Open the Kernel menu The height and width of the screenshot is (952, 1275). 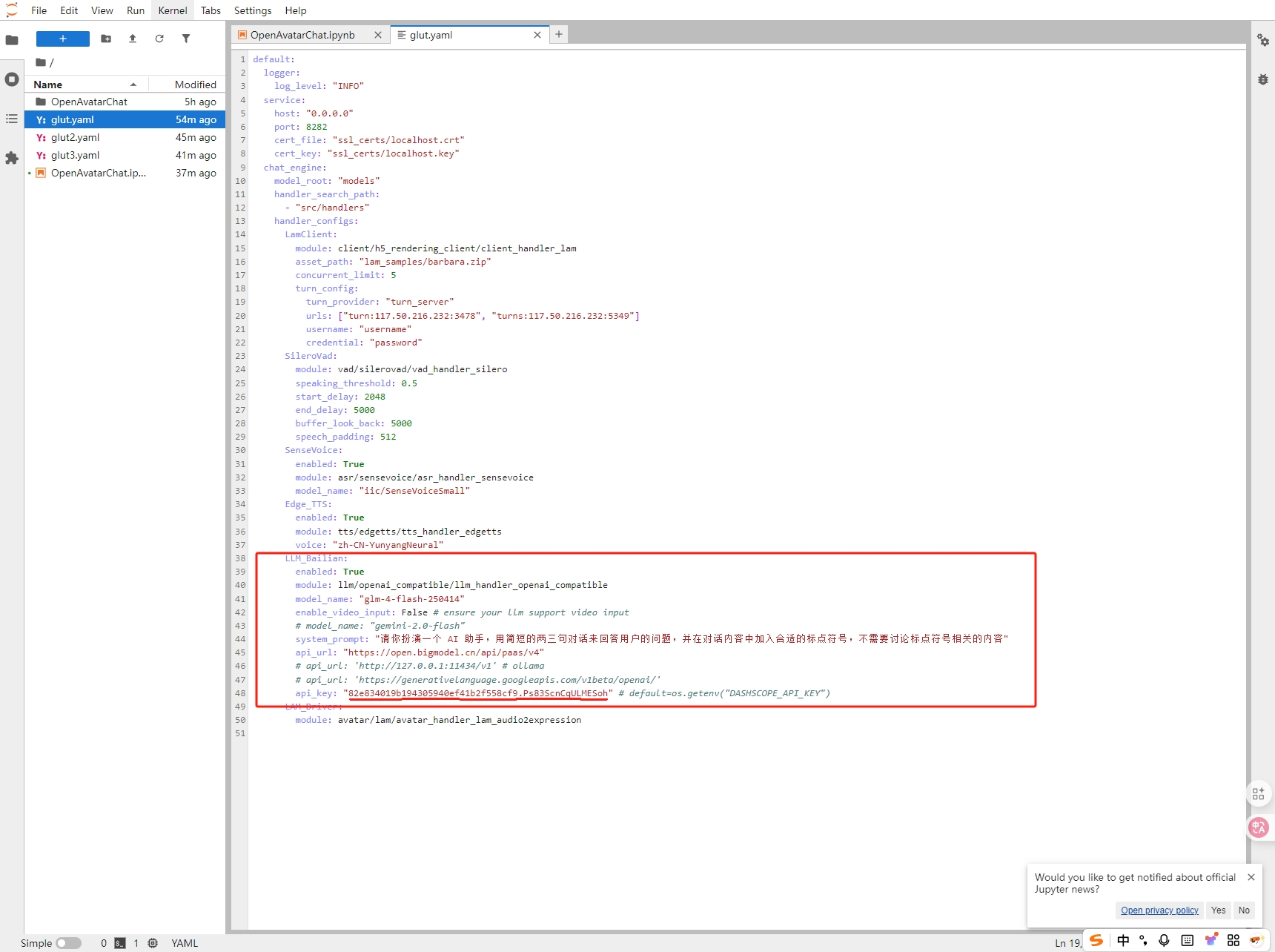[173, 10]
